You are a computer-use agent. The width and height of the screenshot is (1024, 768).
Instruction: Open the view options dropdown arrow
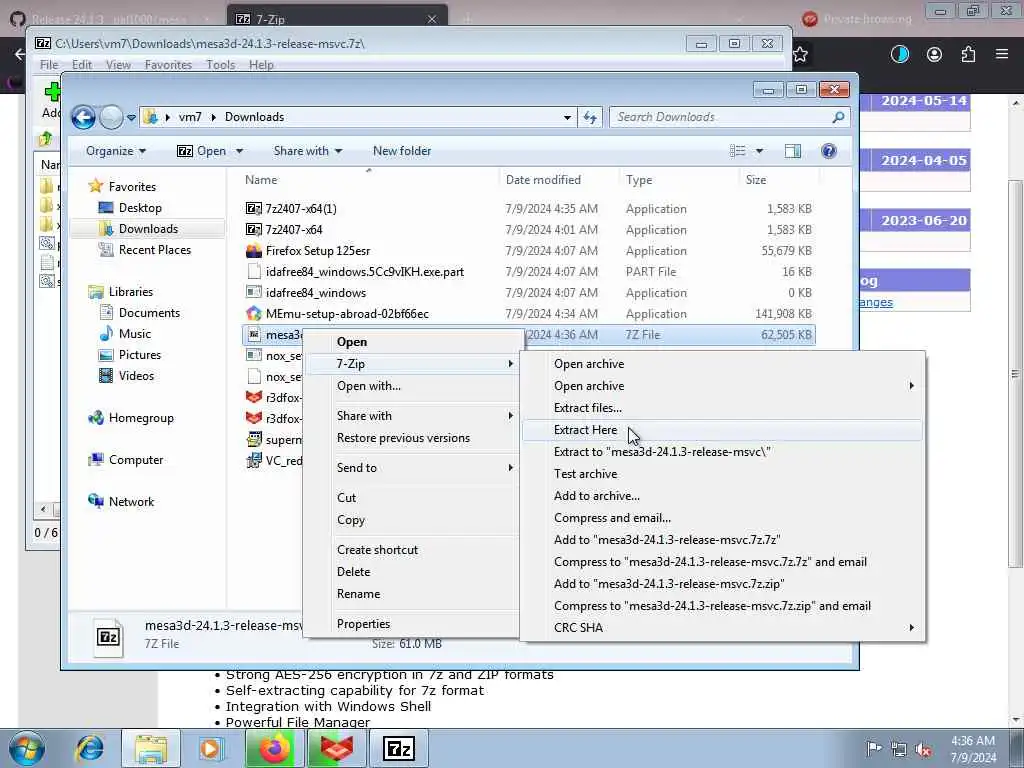coord(759,152)
